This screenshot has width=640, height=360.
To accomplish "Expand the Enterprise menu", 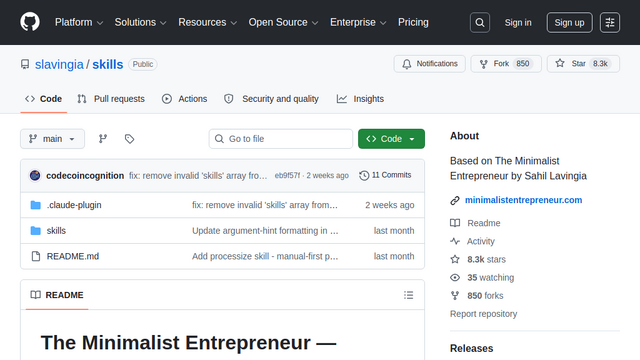I will pos(358,22).
